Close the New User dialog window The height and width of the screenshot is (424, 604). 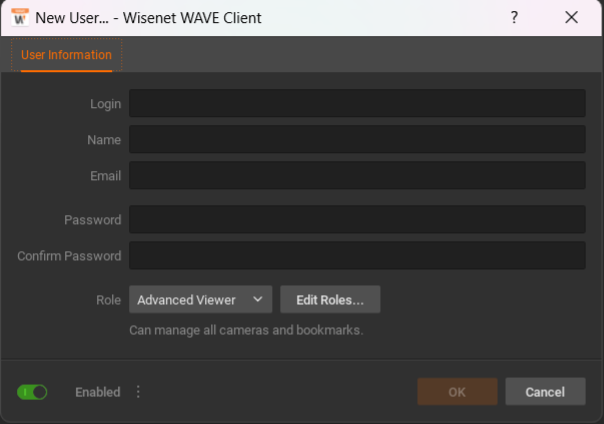coord(571,17)
